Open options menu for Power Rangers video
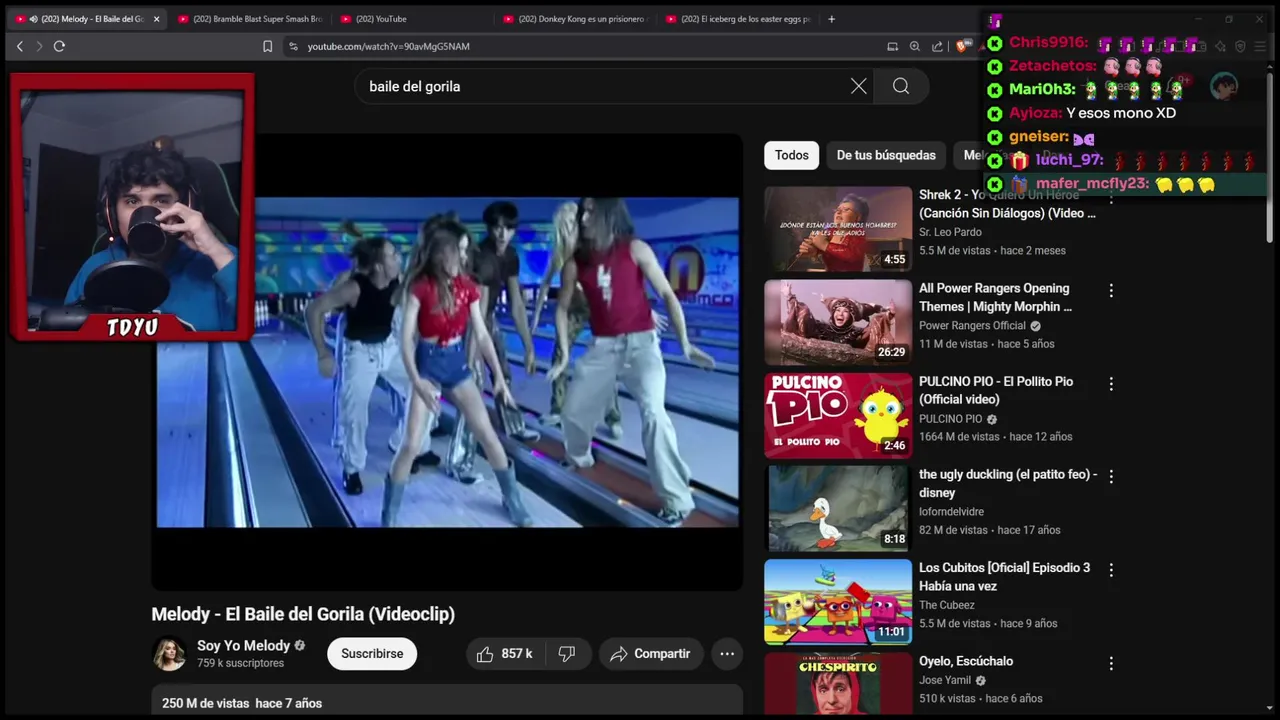This screenshot has height=720, width=1280. point(1111,290)
